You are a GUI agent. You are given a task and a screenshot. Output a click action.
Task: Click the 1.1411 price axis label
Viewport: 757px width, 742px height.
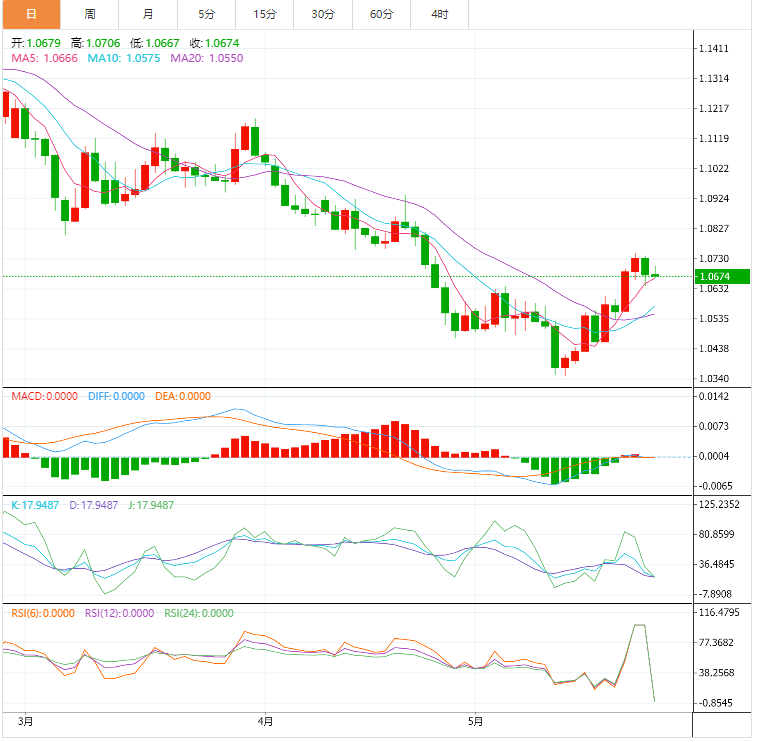714,49
